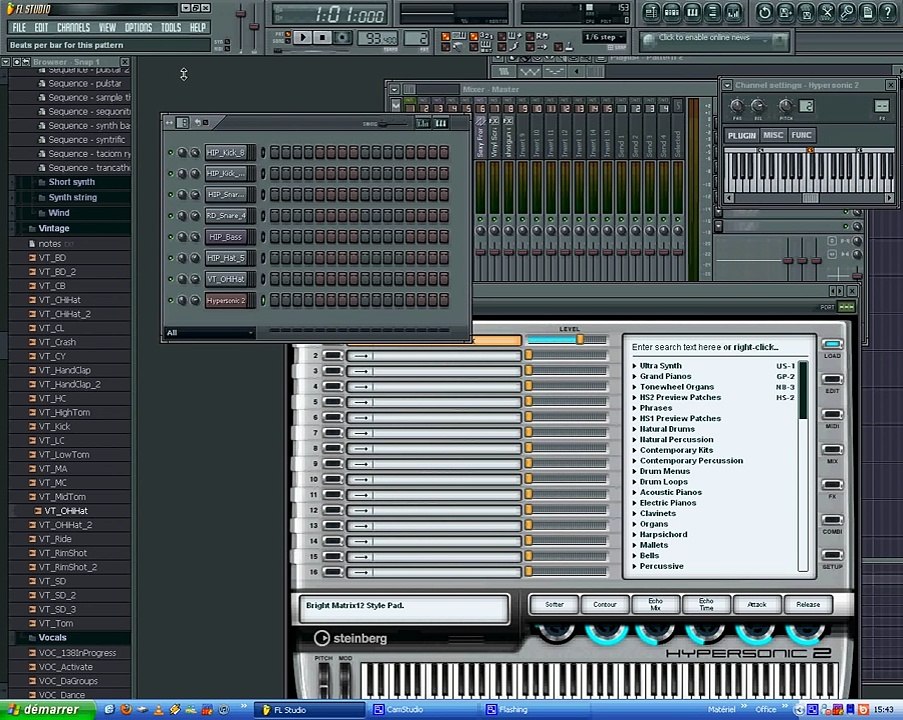
Task: Click the Release knob label button
Action: (x=808, y=604)
